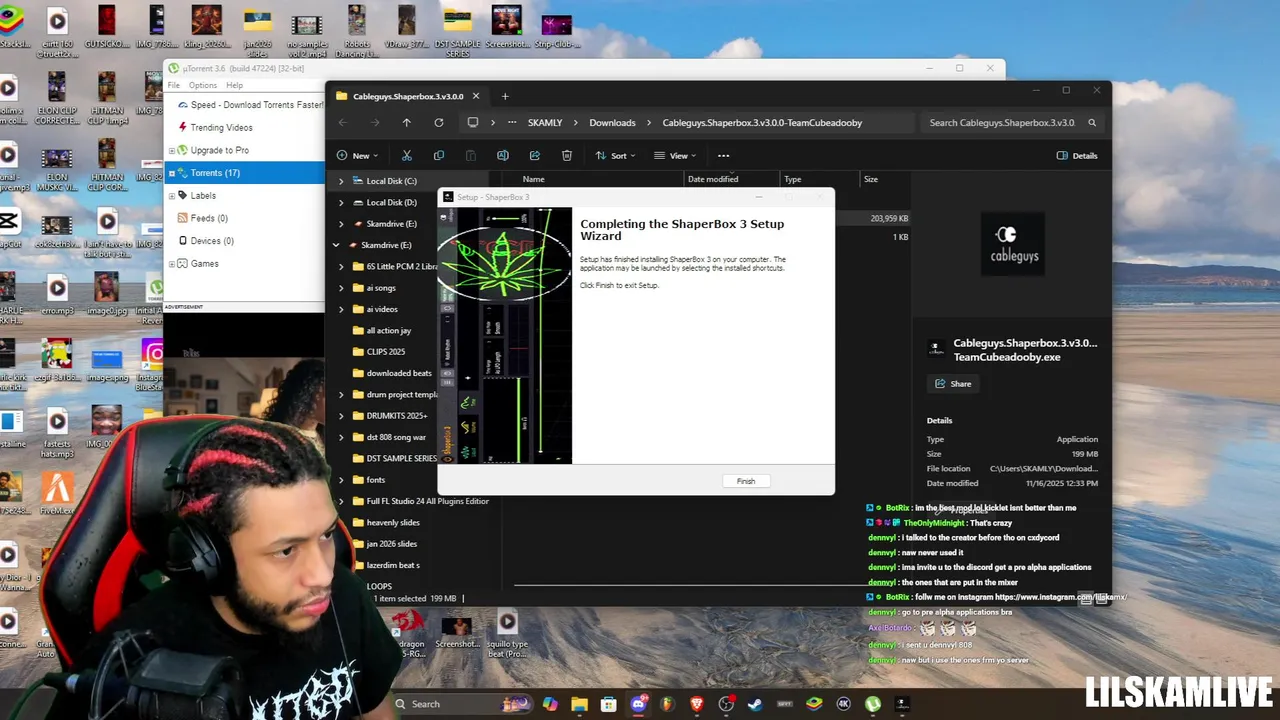Click the Rename icon in Explorer toolbar
The image size is (1280, 720).
502,156
